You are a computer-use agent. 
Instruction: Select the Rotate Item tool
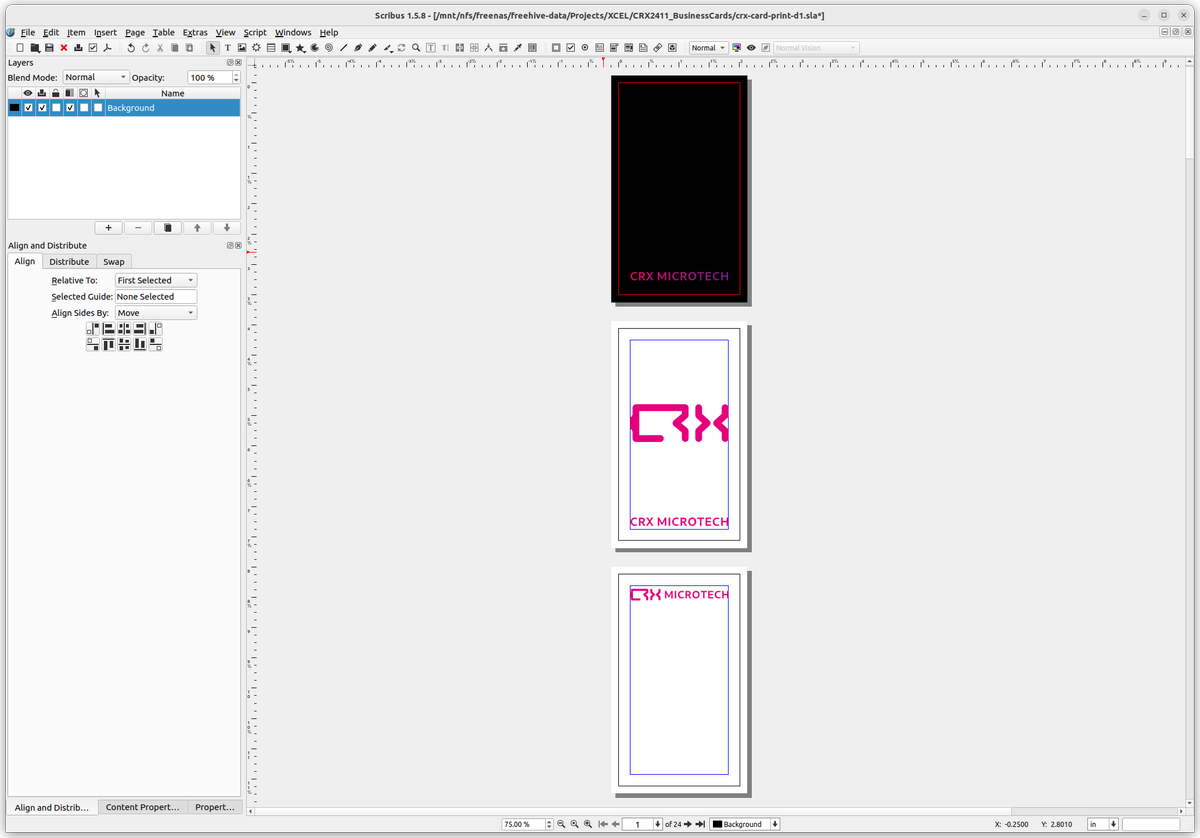click(x=401, y=48)
